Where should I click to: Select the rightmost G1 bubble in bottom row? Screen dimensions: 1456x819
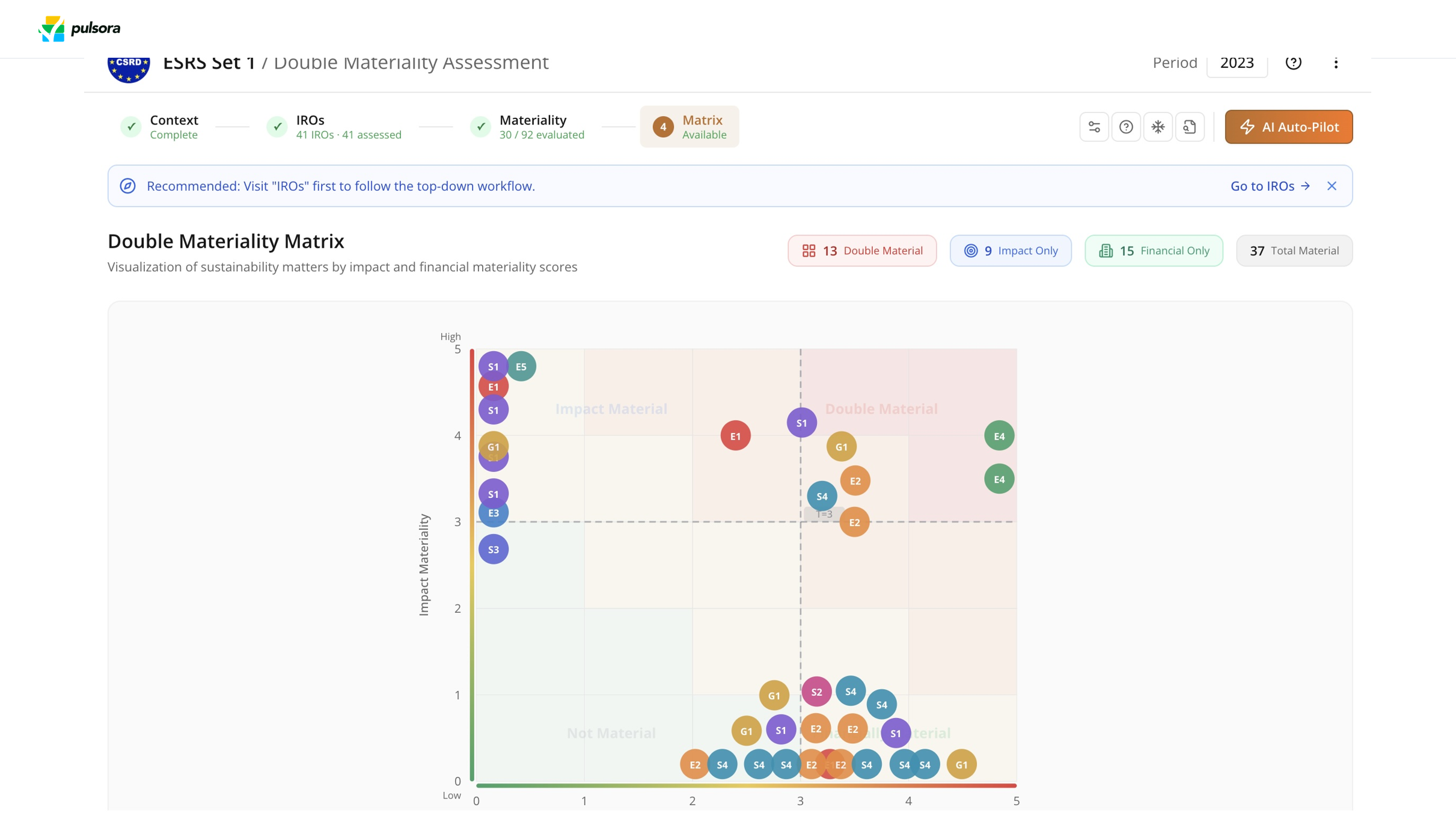962,765
